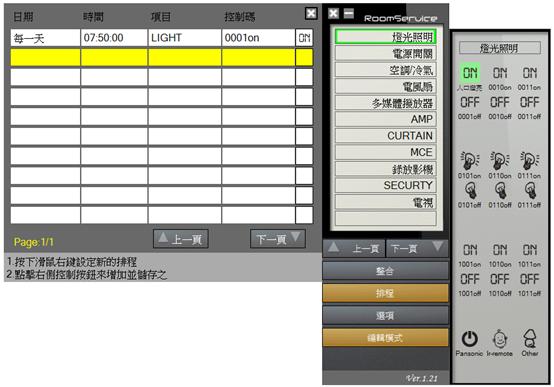Screen dimensions: 554x387
Task: Click RoomService panel 下一頁 button
Action: click(x=417, y=248)
